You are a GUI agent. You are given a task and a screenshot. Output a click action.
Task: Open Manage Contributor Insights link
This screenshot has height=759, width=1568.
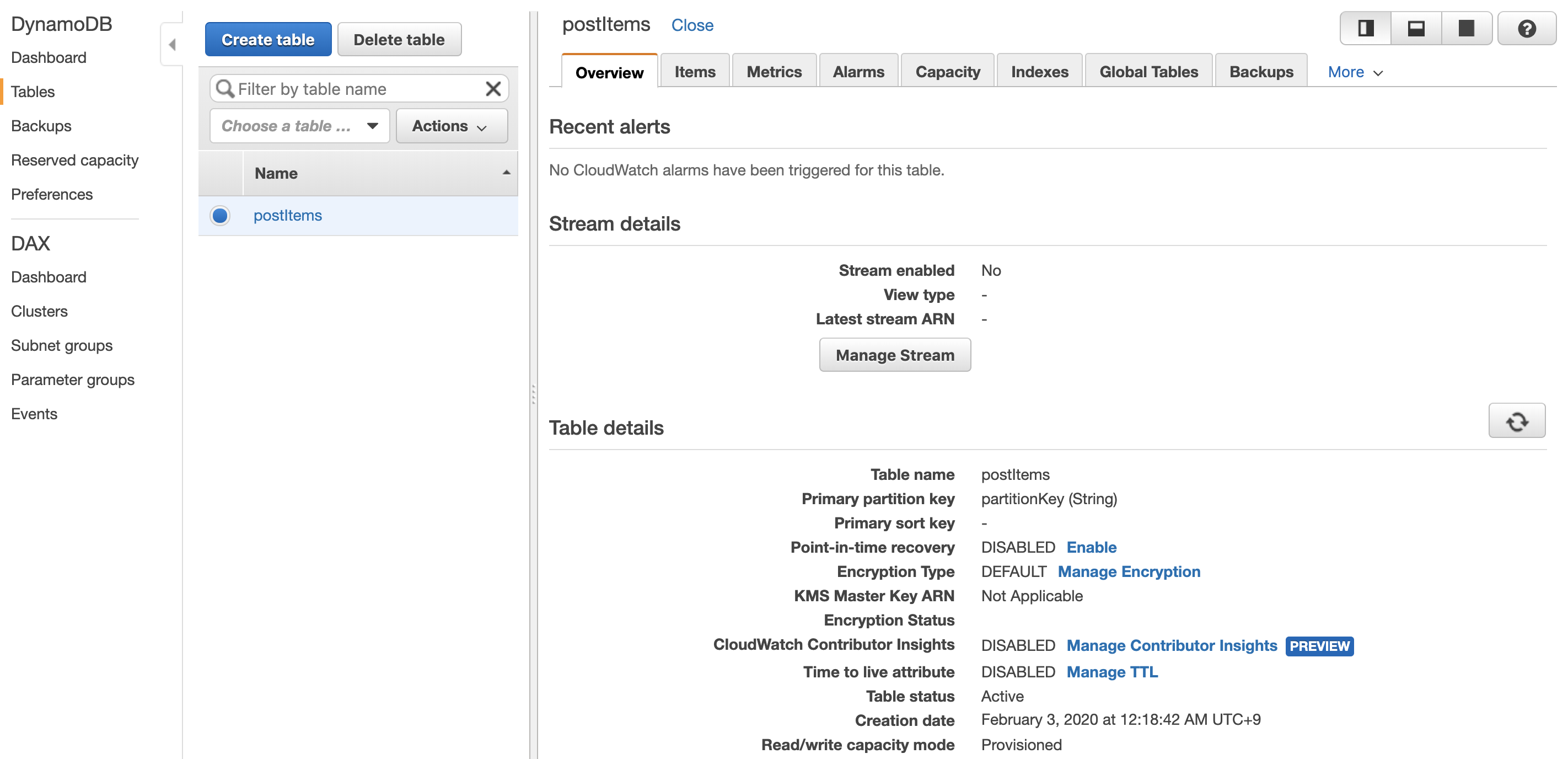(1172, 645)
